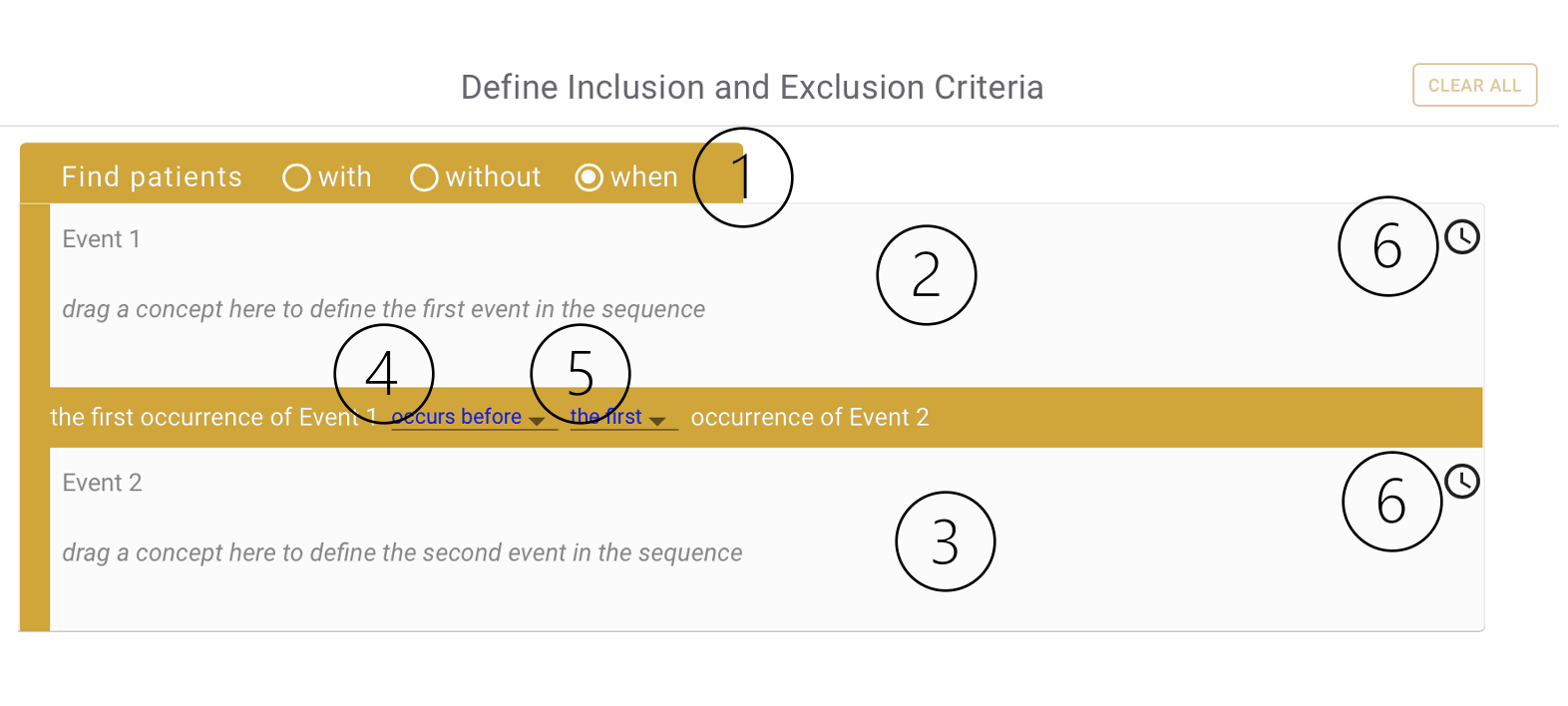This screenshot has width=1568, height=706.
Task: Click the circled number 3 marker
Action: [945, 541]
